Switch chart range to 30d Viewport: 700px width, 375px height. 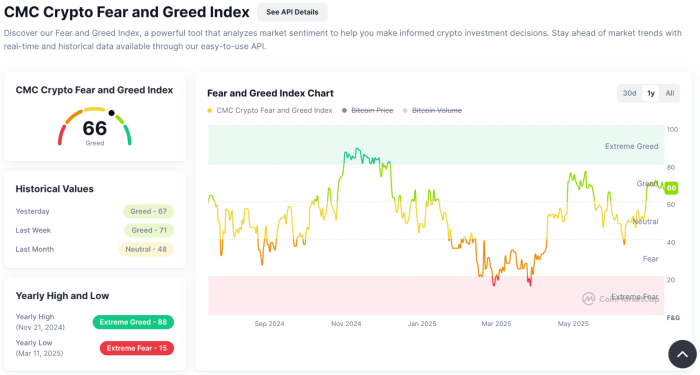point(629,93)
